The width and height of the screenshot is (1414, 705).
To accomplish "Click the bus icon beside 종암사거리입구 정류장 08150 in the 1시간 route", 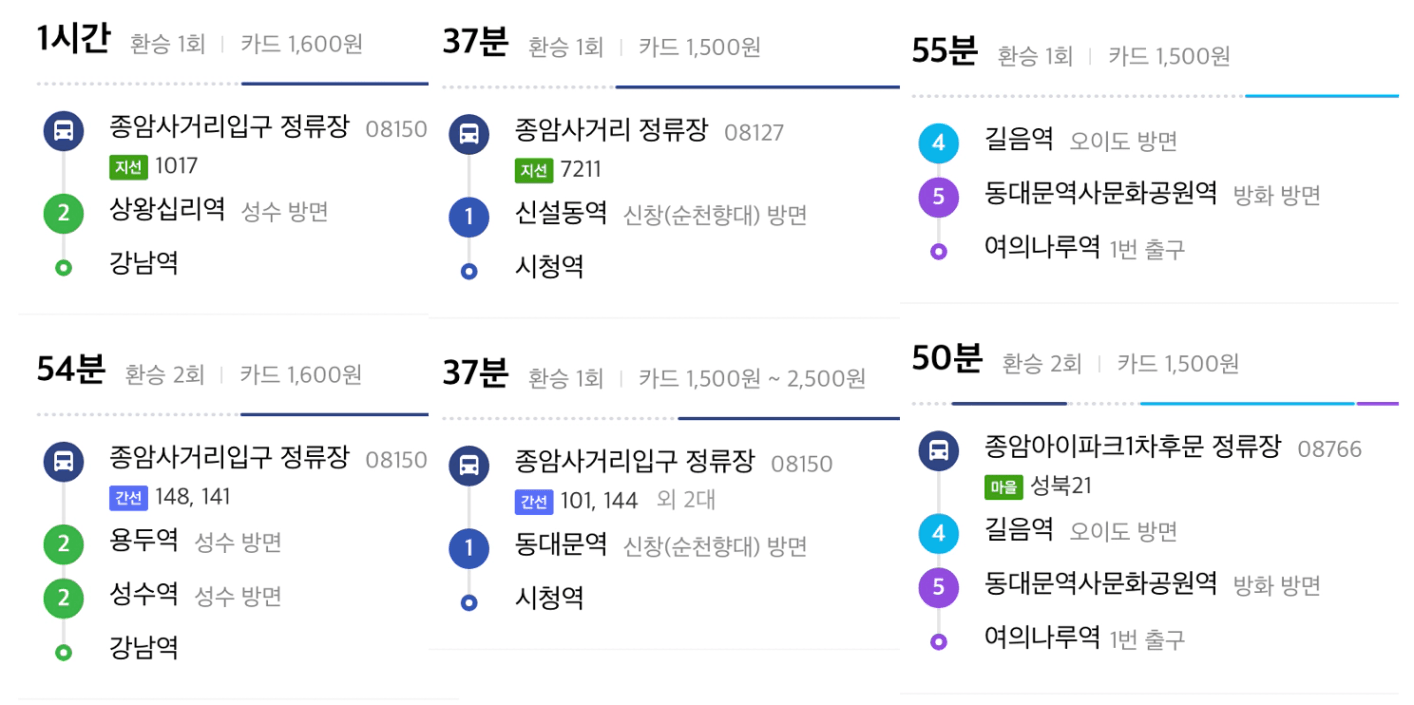I will coord(63,131).
